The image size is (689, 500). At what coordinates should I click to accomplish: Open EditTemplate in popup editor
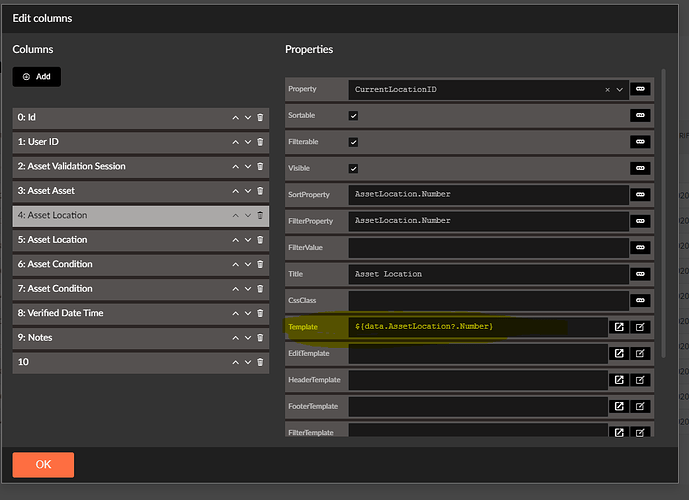tap(619, 353)
